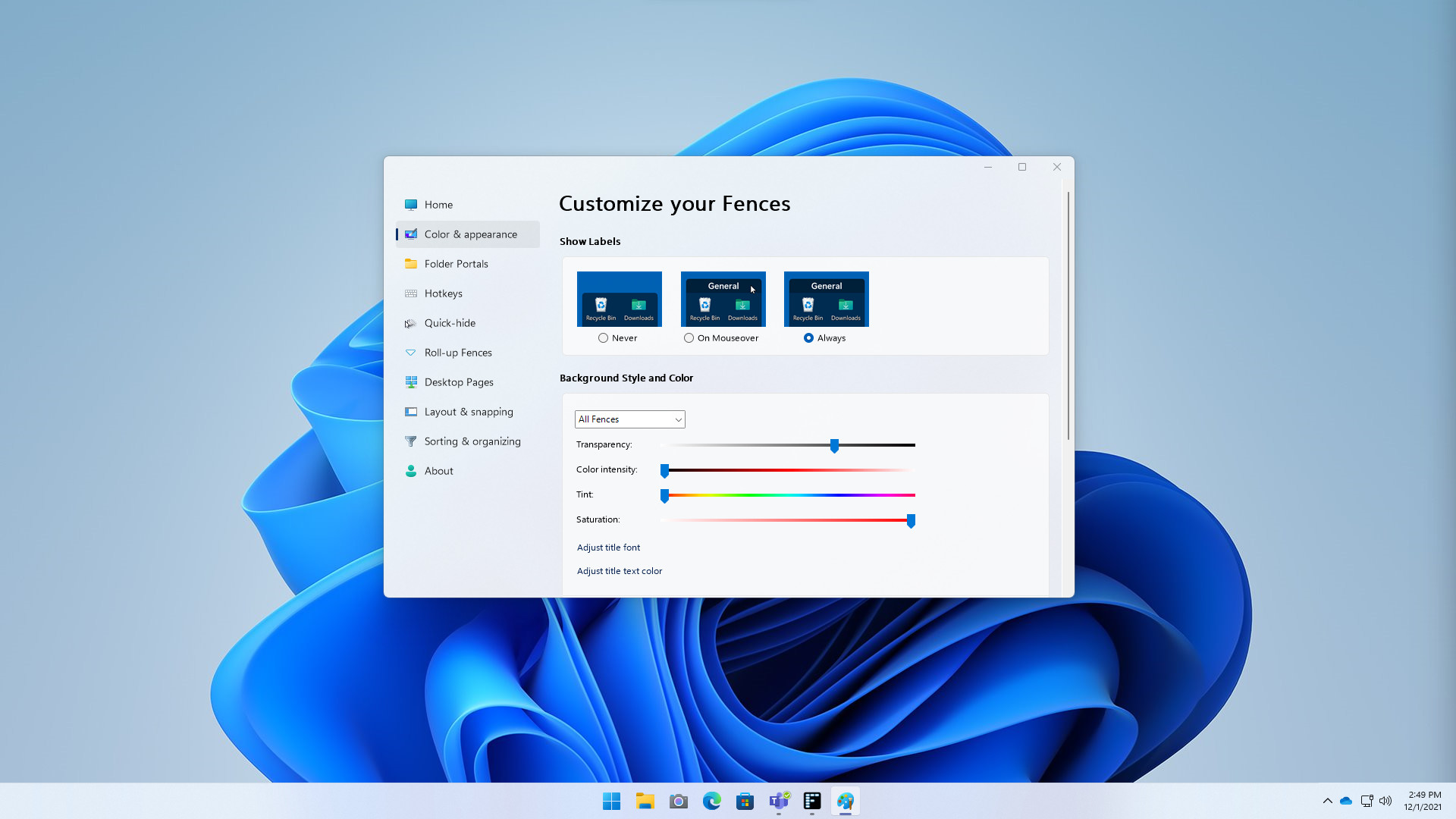The height and width of the screenshot is (819, 1456).
Task: Open the system tray hidden icons chevron
Action: (x=1328, y=800)
